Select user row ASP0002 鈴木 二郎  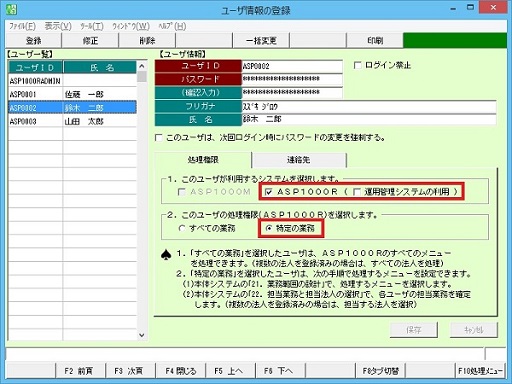72,108
